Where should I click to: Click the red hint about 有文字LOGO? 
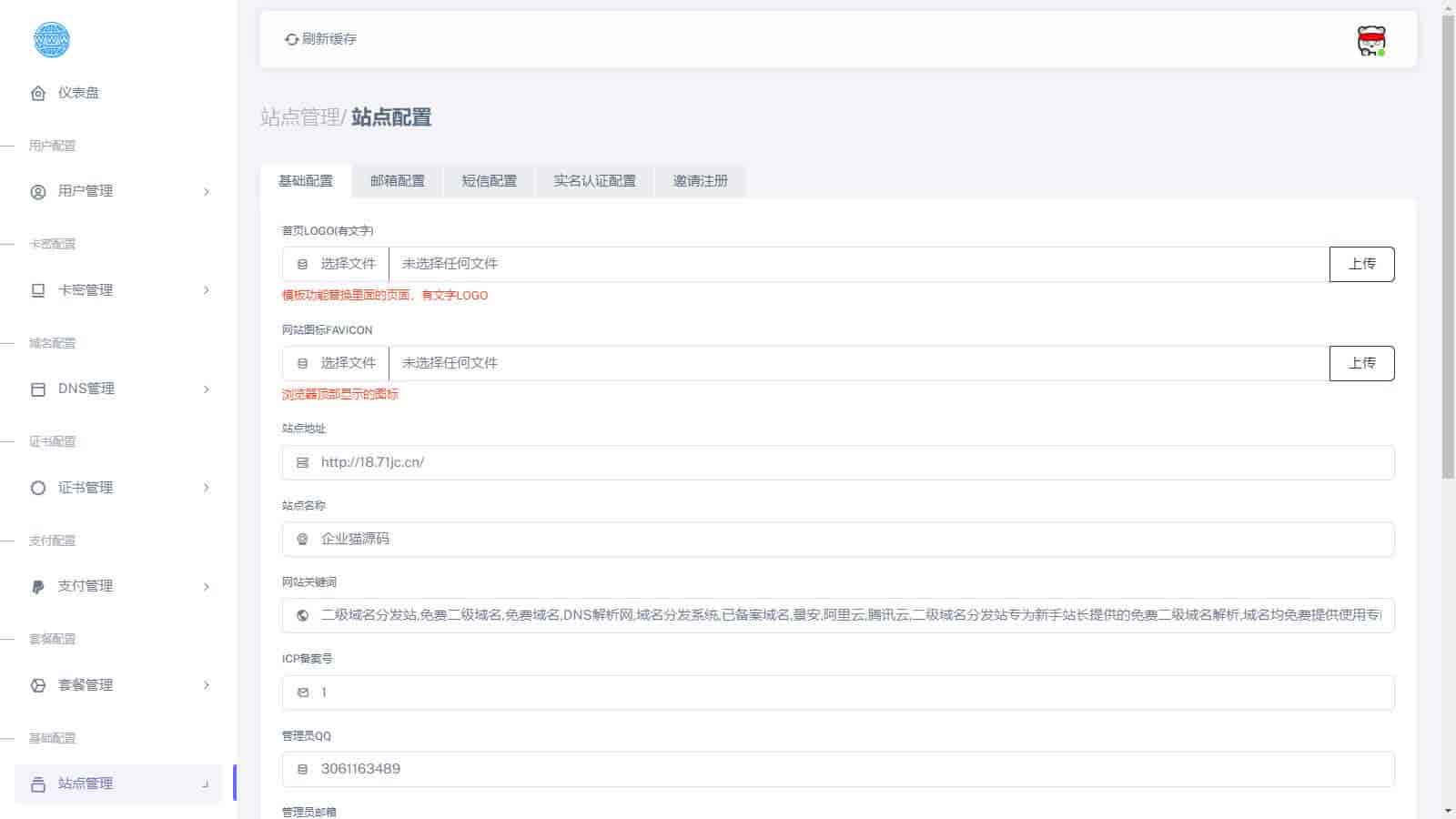tap(385, 295)
